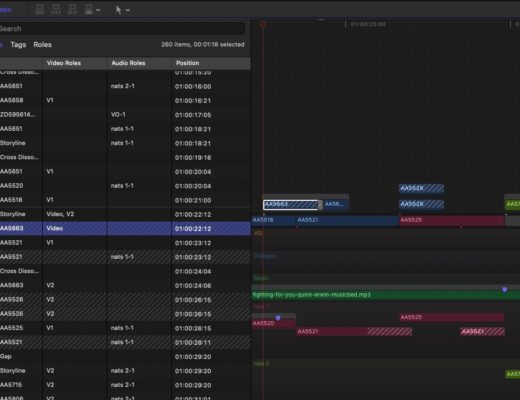Image resolution: width=520 pixels, height=400 pixels.
Task: Click the connect clip to storyline icon
Action: coord(40,9)
